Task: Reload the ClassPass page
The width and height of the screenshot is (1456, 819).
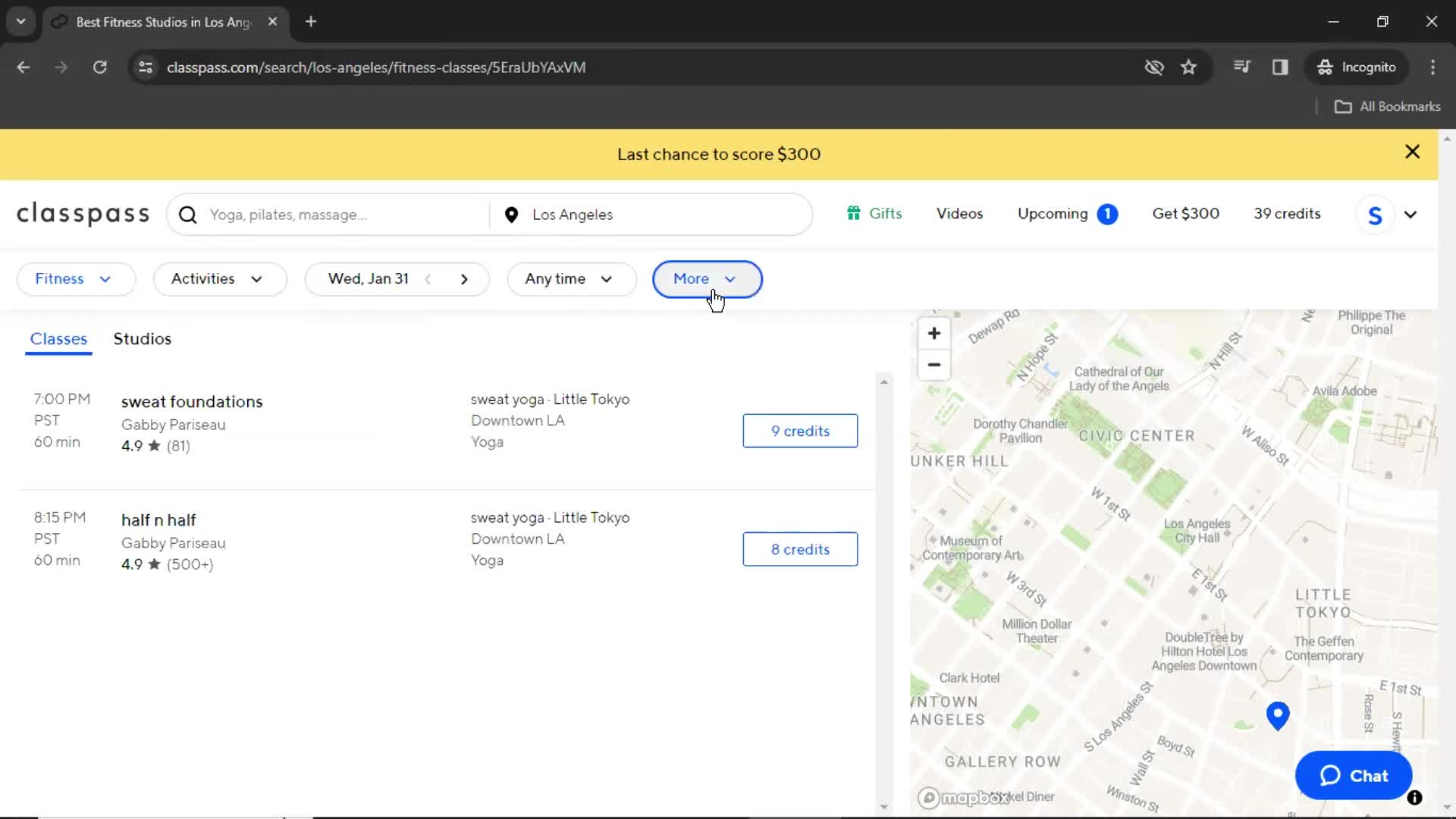Action: pos(99,67)
